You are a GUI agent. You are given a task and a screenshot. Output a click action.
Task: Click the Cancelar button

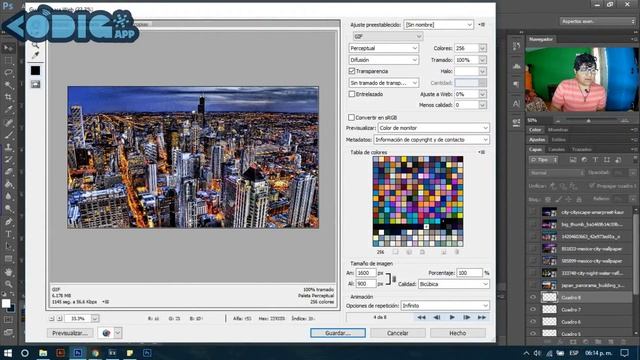pos(398,333)
